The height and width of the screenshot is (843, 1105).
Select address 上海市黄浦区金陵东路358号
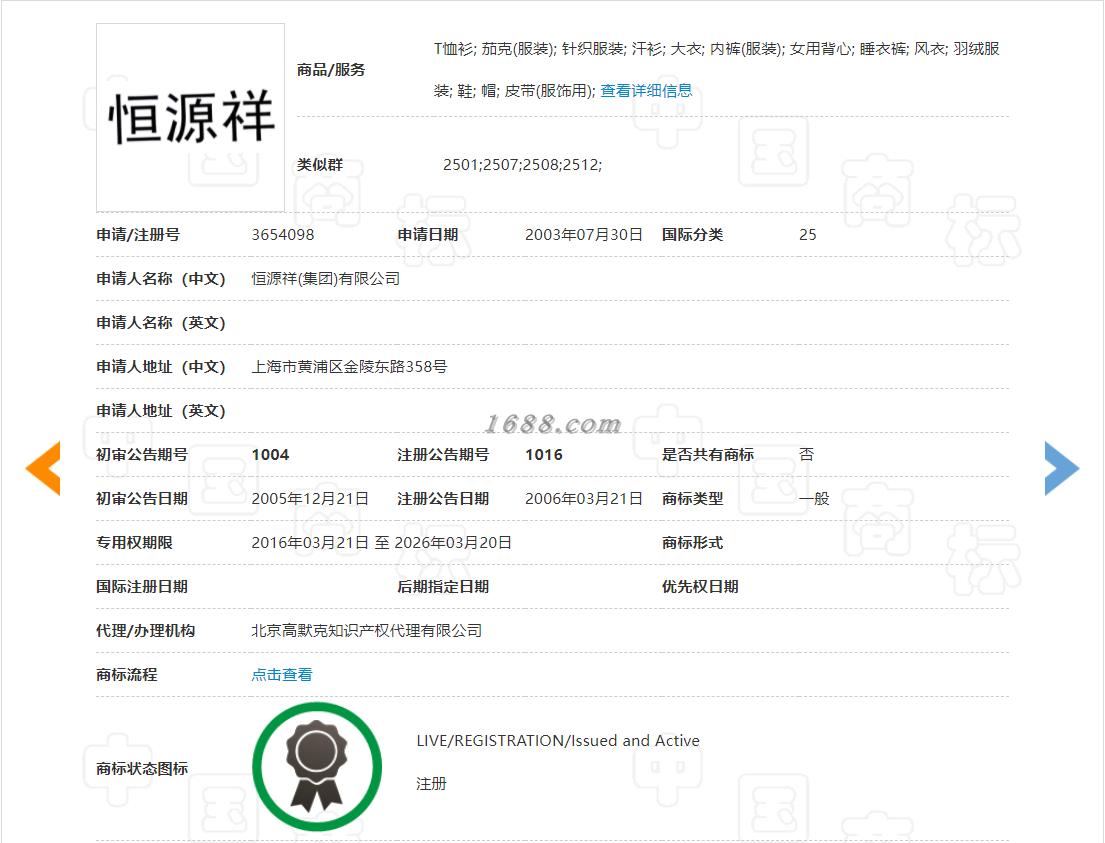tap(349, 367)
